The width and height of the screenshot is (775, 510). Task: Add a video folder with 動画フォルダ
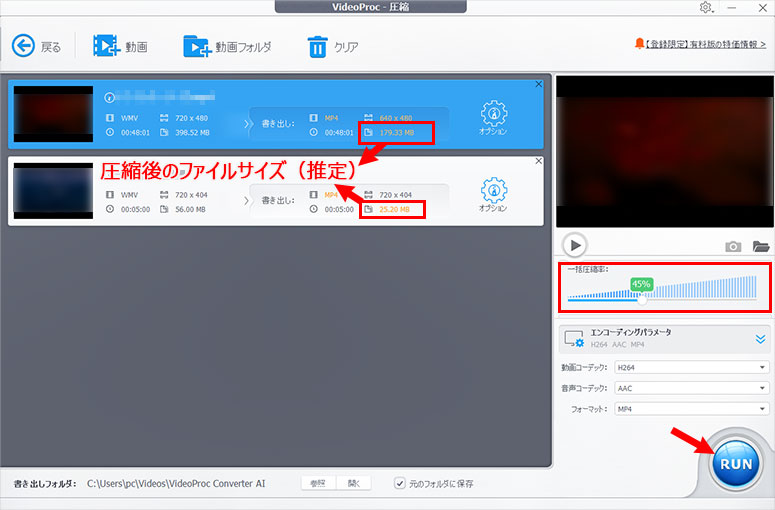coord(196,46)
